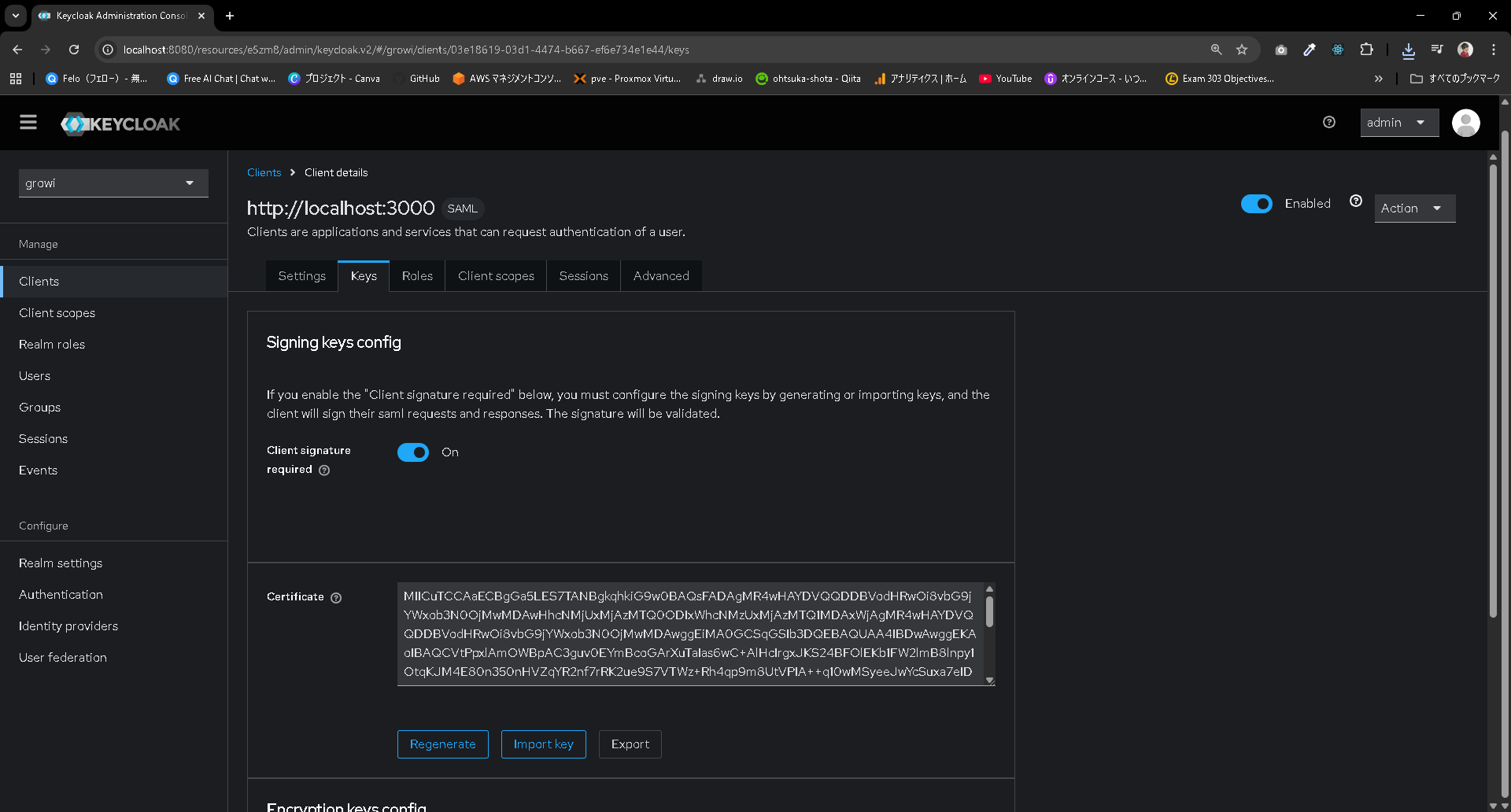
Task: Open the YouTube bookmark
Action: tap(1006, 79)
